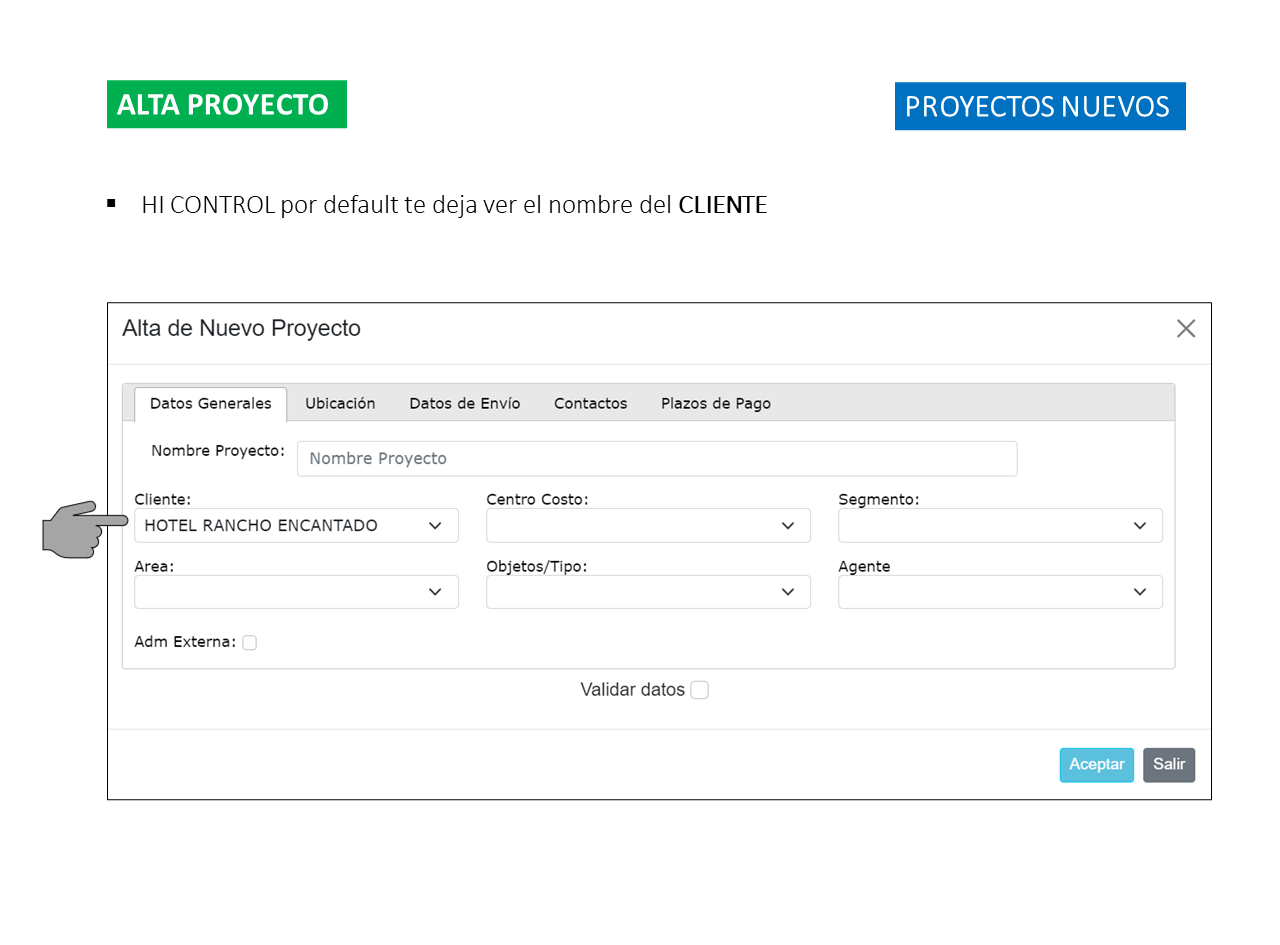
Task: Click the Salir button
Action: point(1168,765)
